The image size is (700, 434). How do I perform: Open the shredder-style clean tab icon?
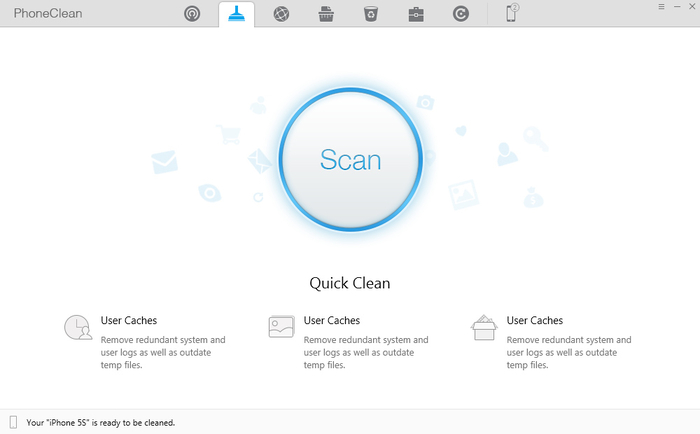(x=325, y=14)
